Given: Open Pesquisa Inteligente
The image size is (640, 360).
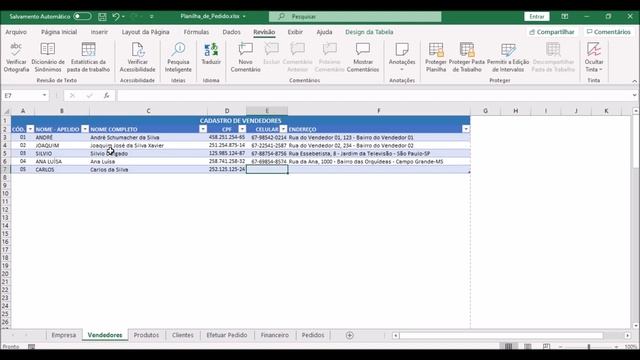Looking at the screenshot, I should tap(178, 57).
